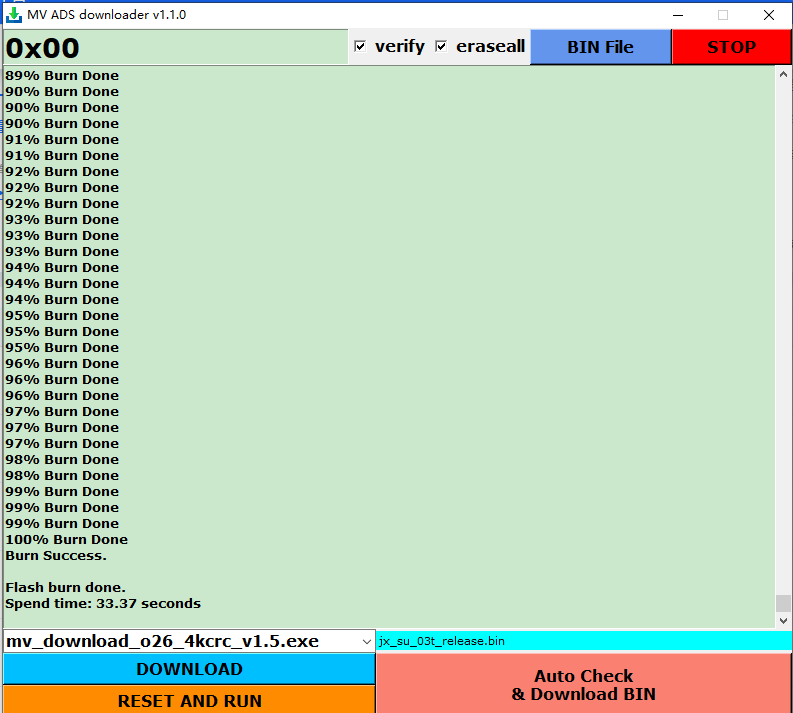The image size is (793, 713).
Task: Click the "Spend time: 33.37 seconds" log line
Action: click(103, 603)
